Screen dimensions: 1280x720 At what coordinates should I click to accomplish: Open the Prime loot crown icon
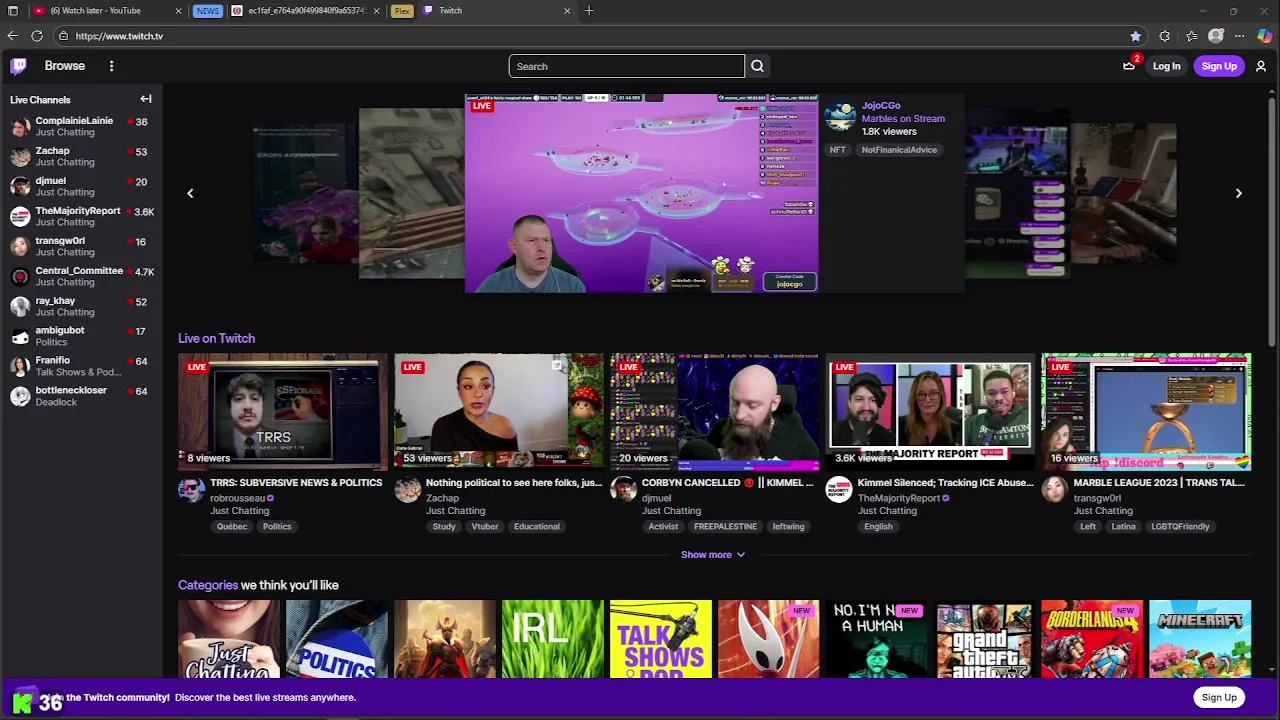1129,66
